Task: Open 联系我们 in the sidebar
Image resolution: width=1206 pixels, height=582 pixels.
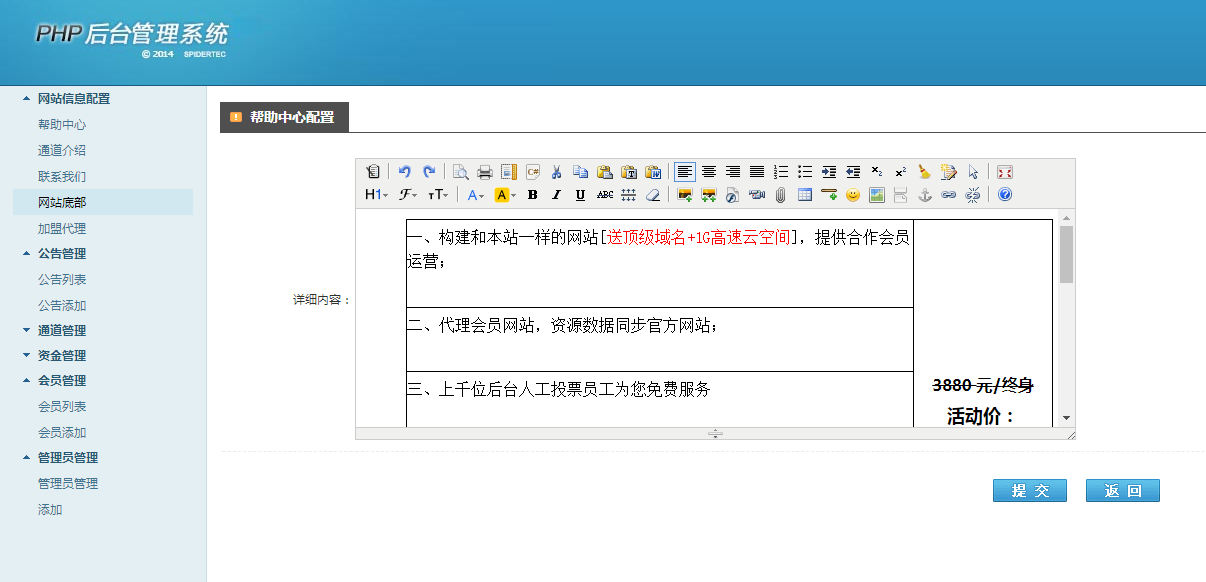Action: (62, 177)
